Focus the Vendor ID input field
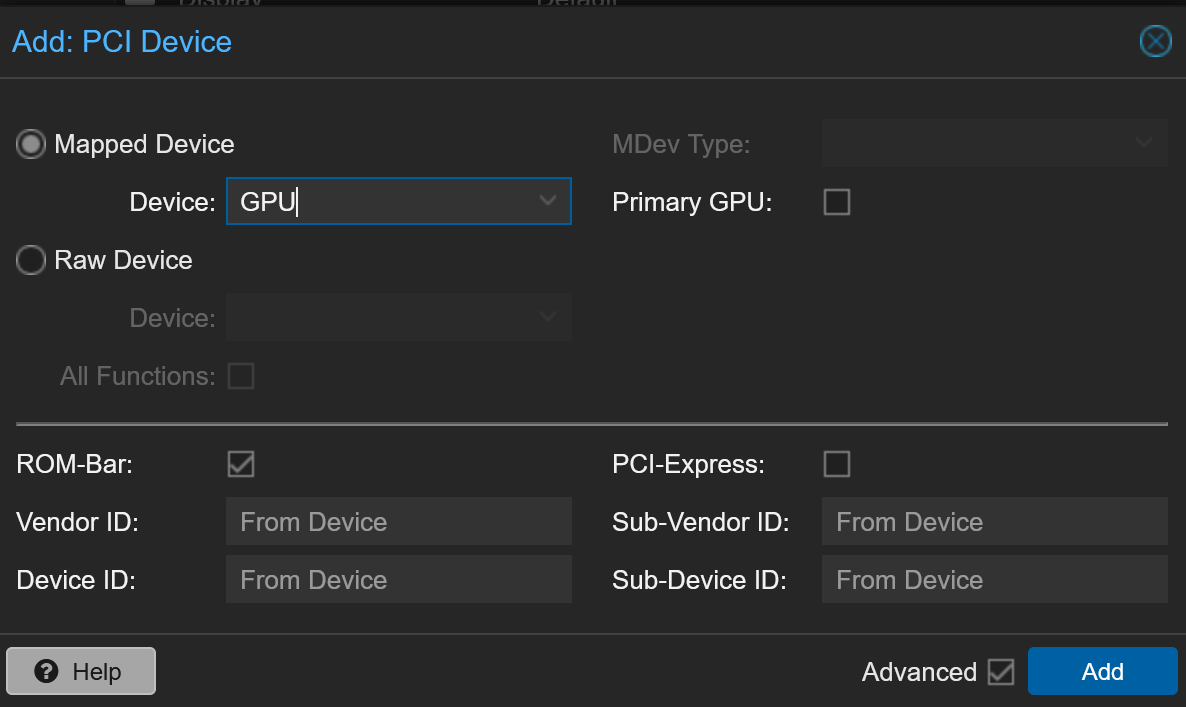 point(398,522)
